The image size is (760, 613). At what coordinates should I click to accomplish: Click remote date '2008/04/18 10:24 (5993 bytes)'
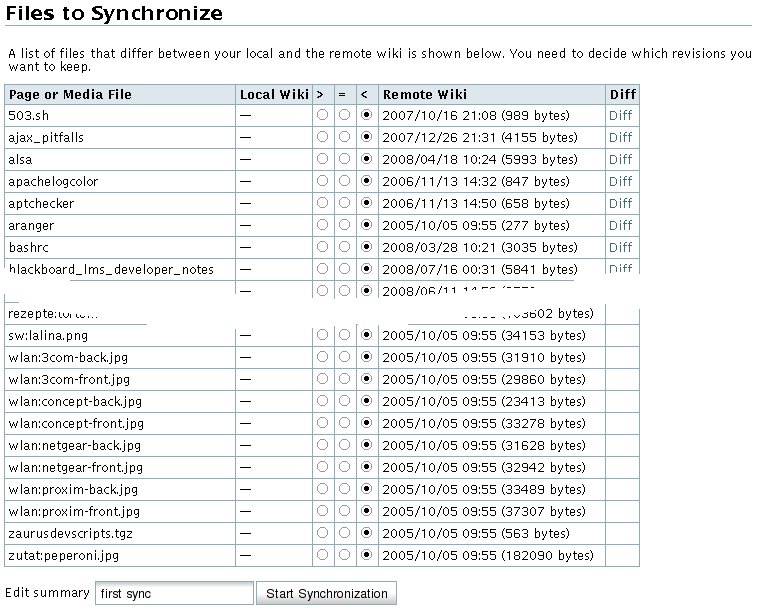tap(480, 159)
